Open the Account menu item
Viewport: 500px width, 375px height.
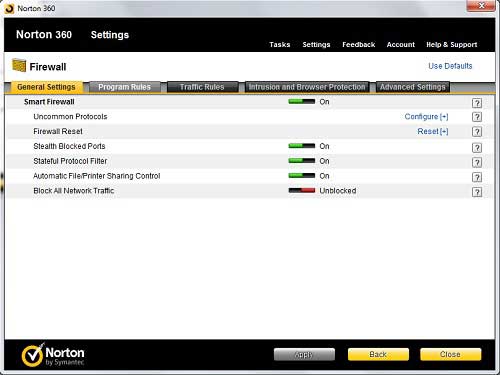click(401, 45)
